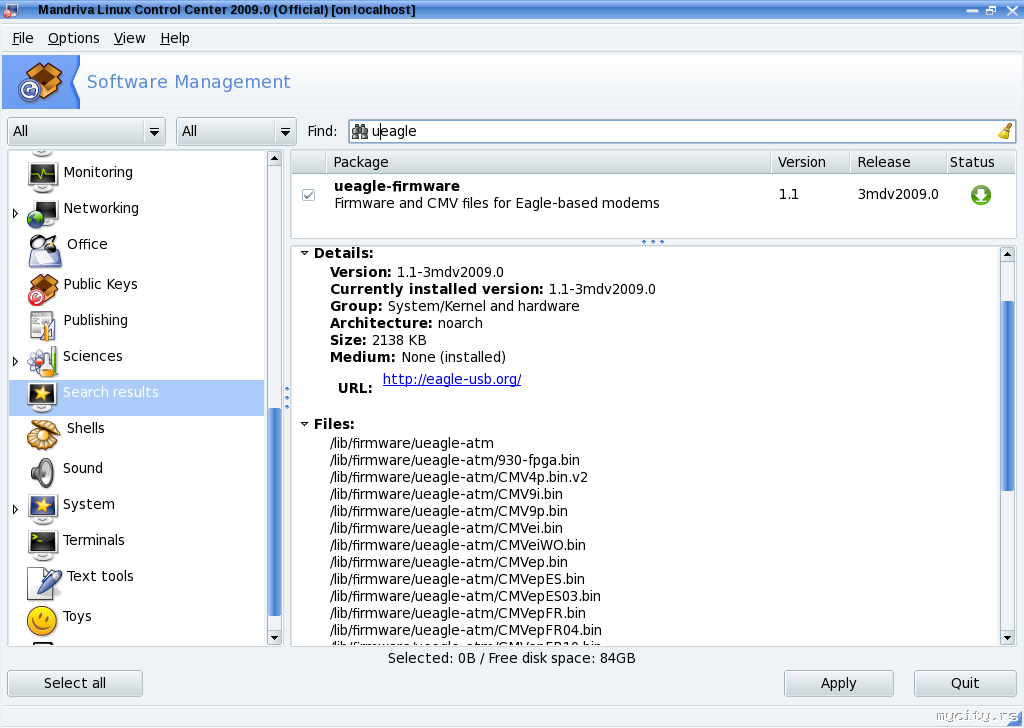Click the Apply button

(x=839, y=683)
